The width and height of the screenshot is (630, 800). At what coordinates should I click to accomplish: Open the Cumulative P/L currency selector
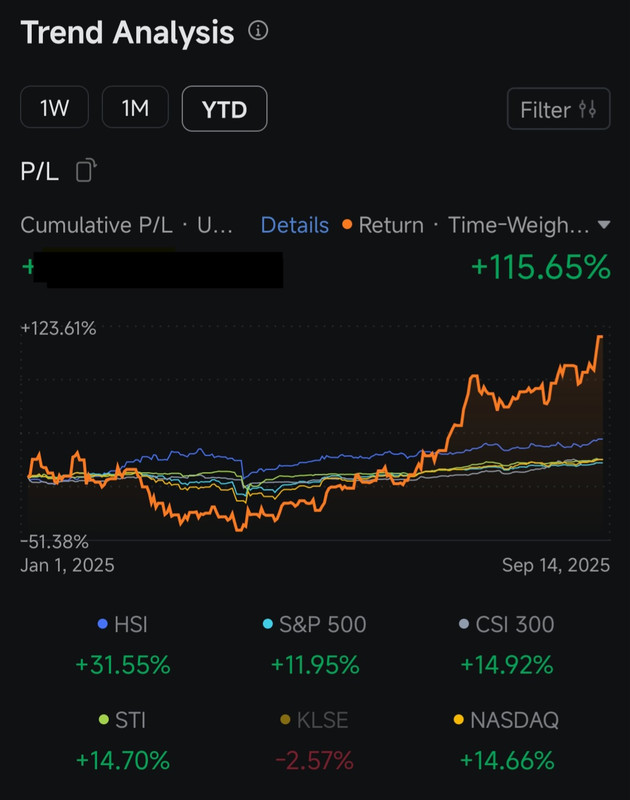(127, 225)
